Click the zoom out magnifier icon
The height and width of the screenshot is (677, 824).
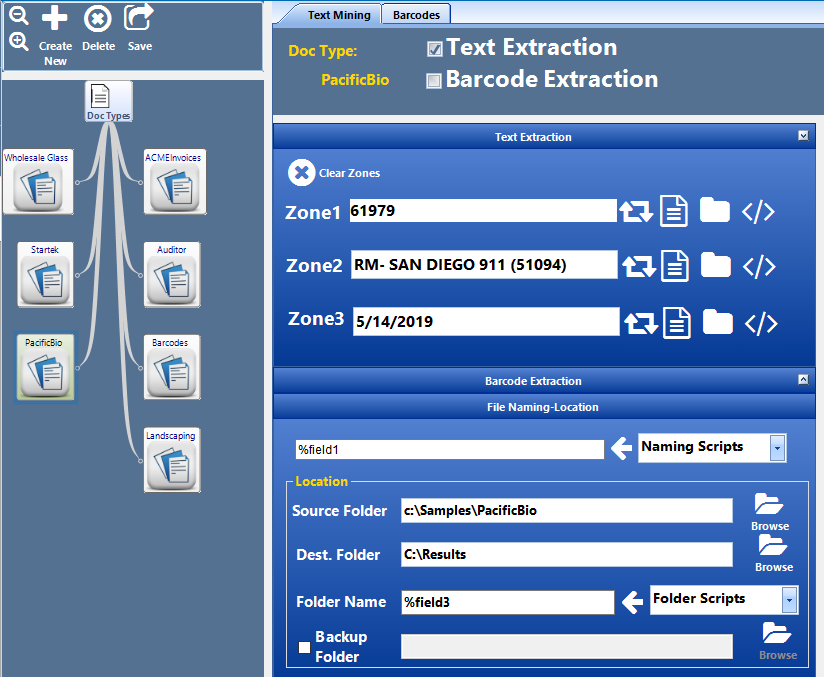[19, 16]
